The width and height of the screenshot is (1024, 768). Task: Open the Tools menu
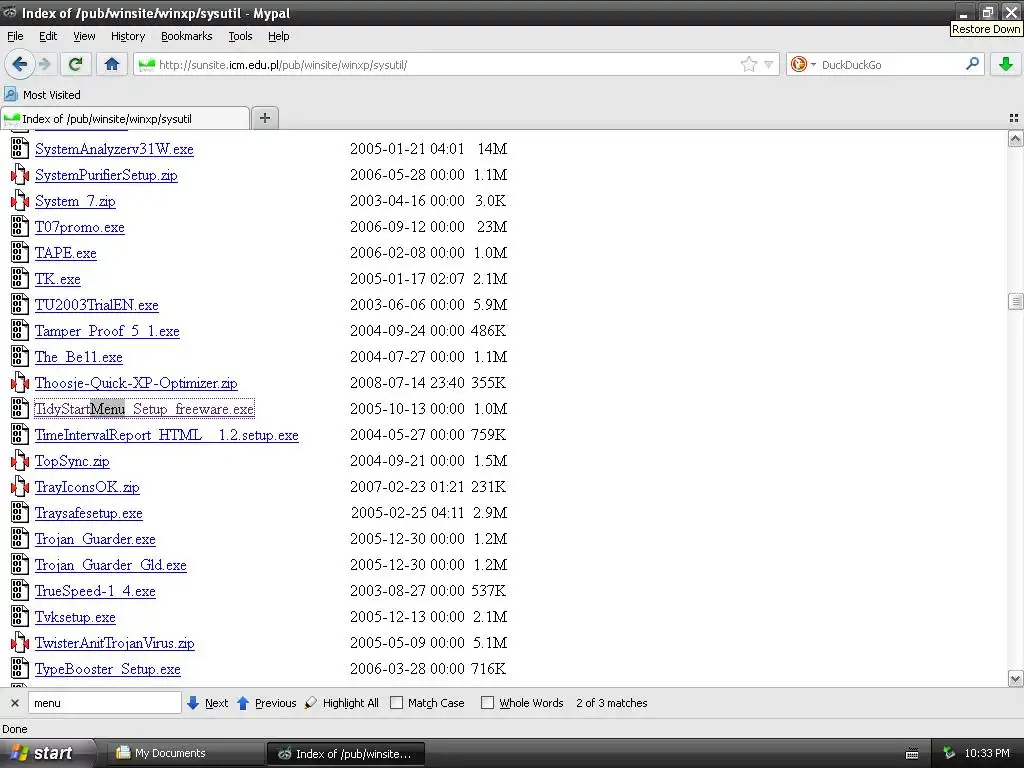coord(240,36)
